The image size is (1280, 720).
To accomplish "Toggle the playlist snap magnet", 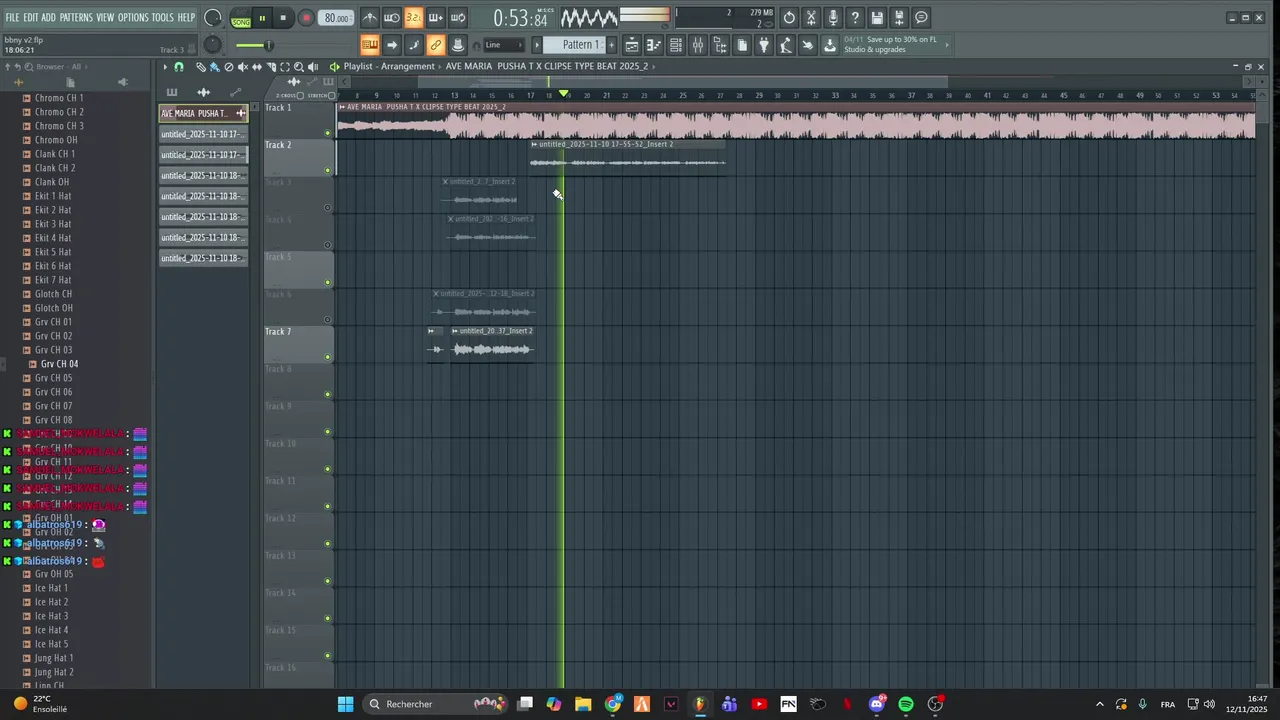I will coord(179,67).
